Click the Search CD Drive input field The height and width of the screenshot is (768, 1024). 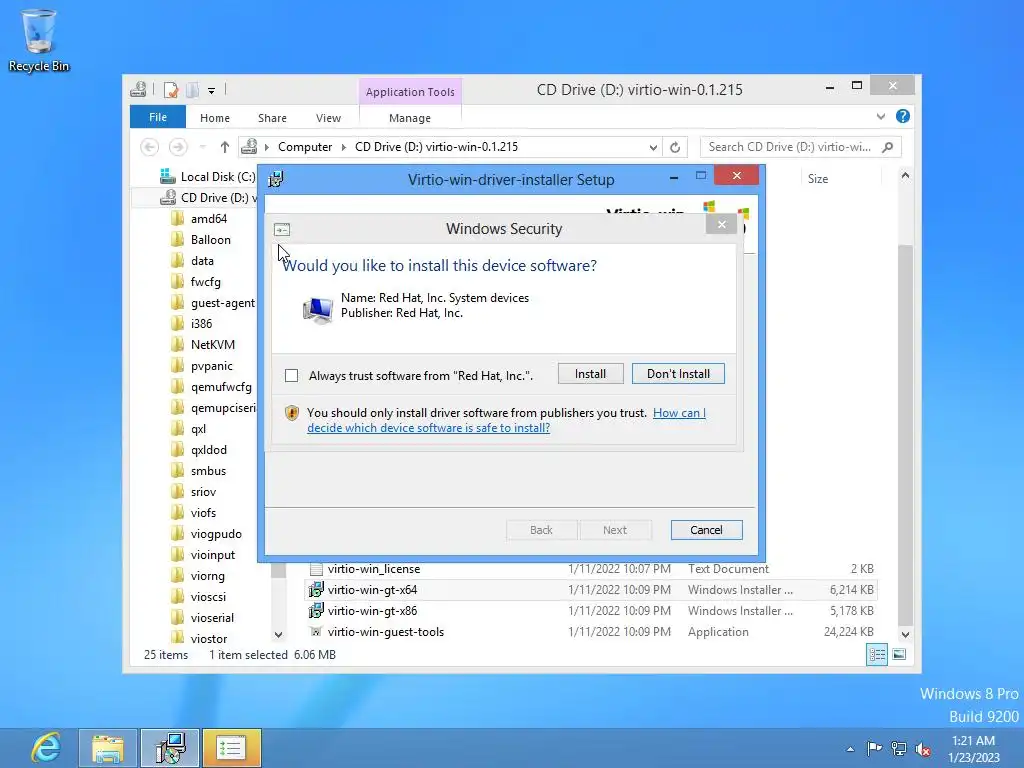(x=790, y=147)
